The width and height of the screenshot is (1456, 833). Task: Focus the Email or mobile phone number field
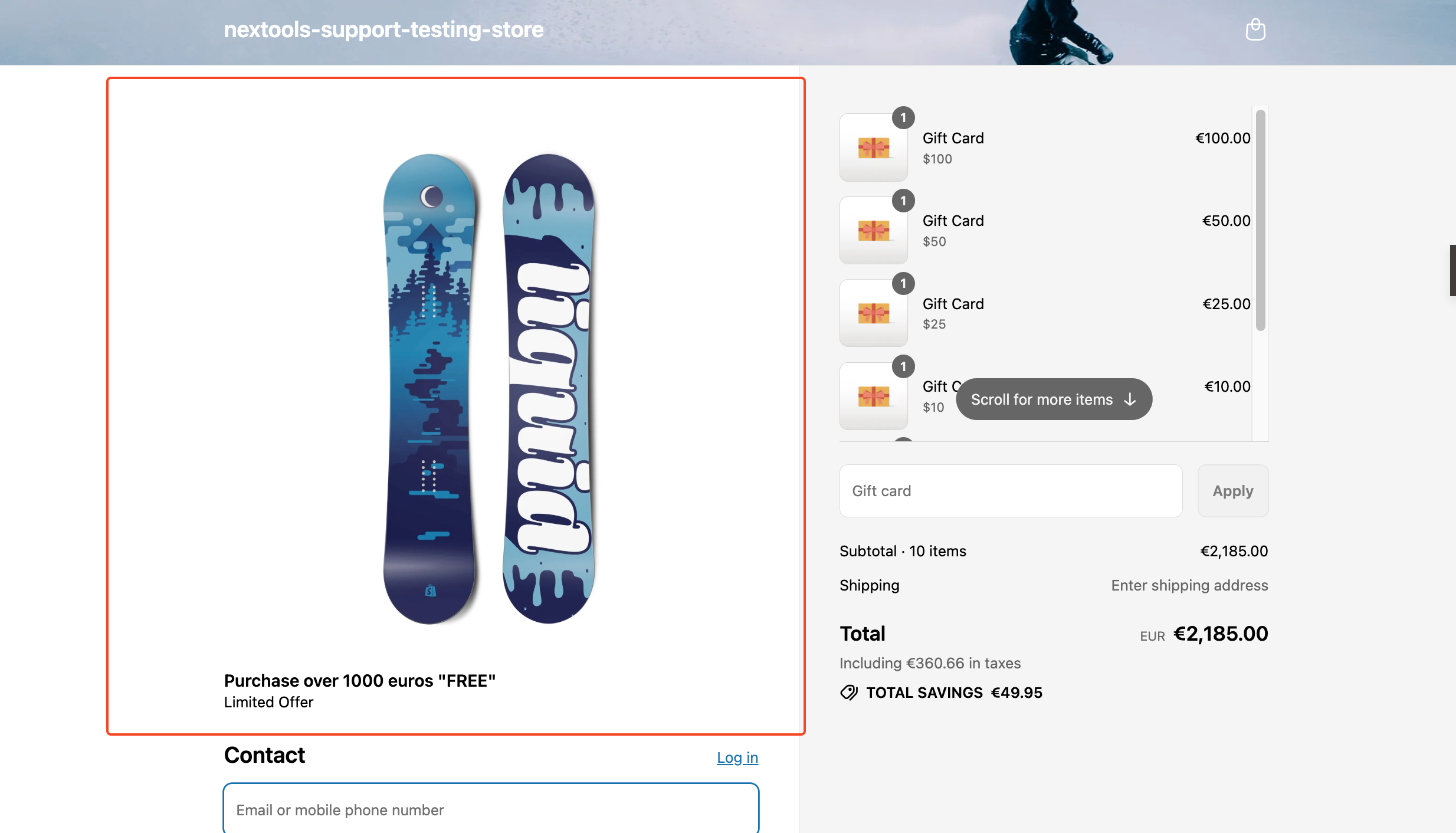[491, 809]
